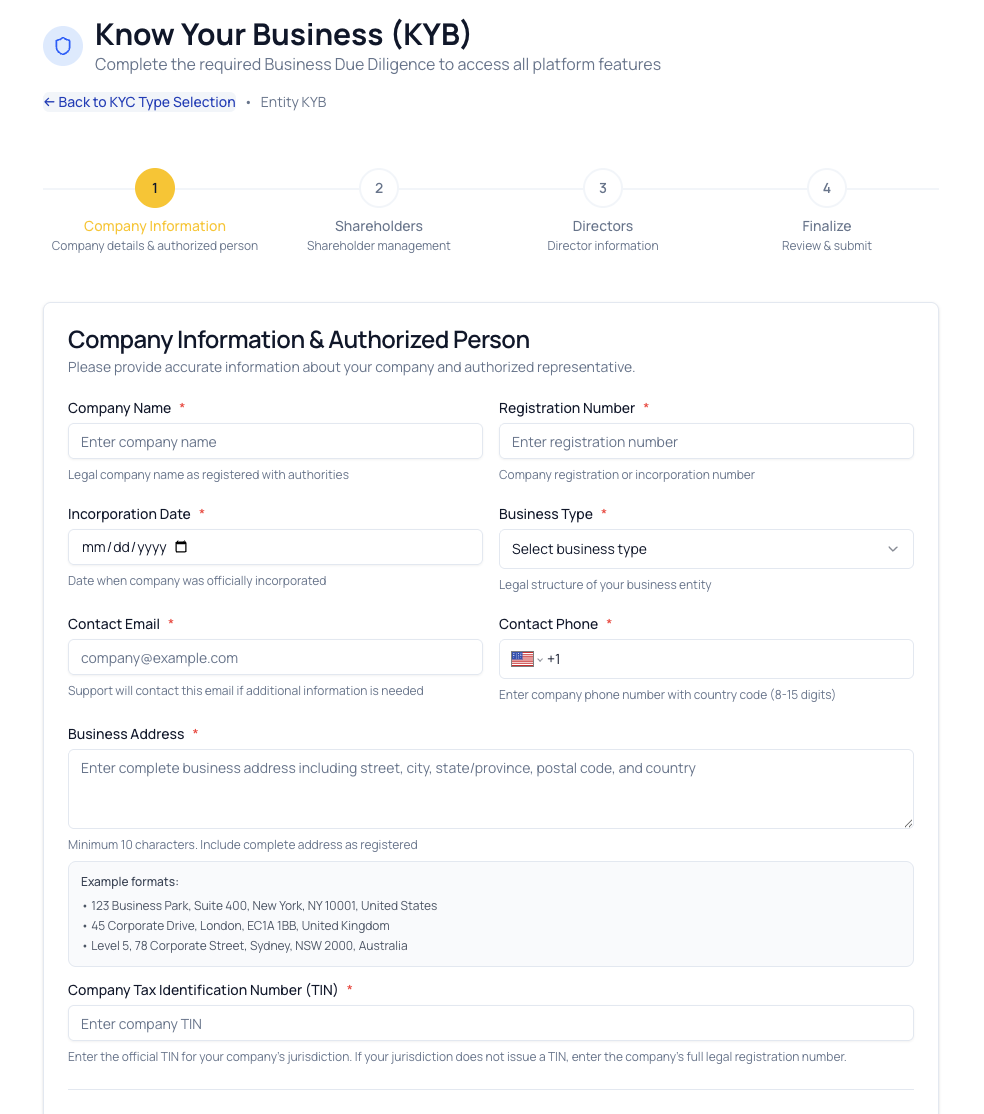The width and height of the screenshot is (984, 1114).
Task: Click the Contact Email input box
Action: (x=275, y=657)
